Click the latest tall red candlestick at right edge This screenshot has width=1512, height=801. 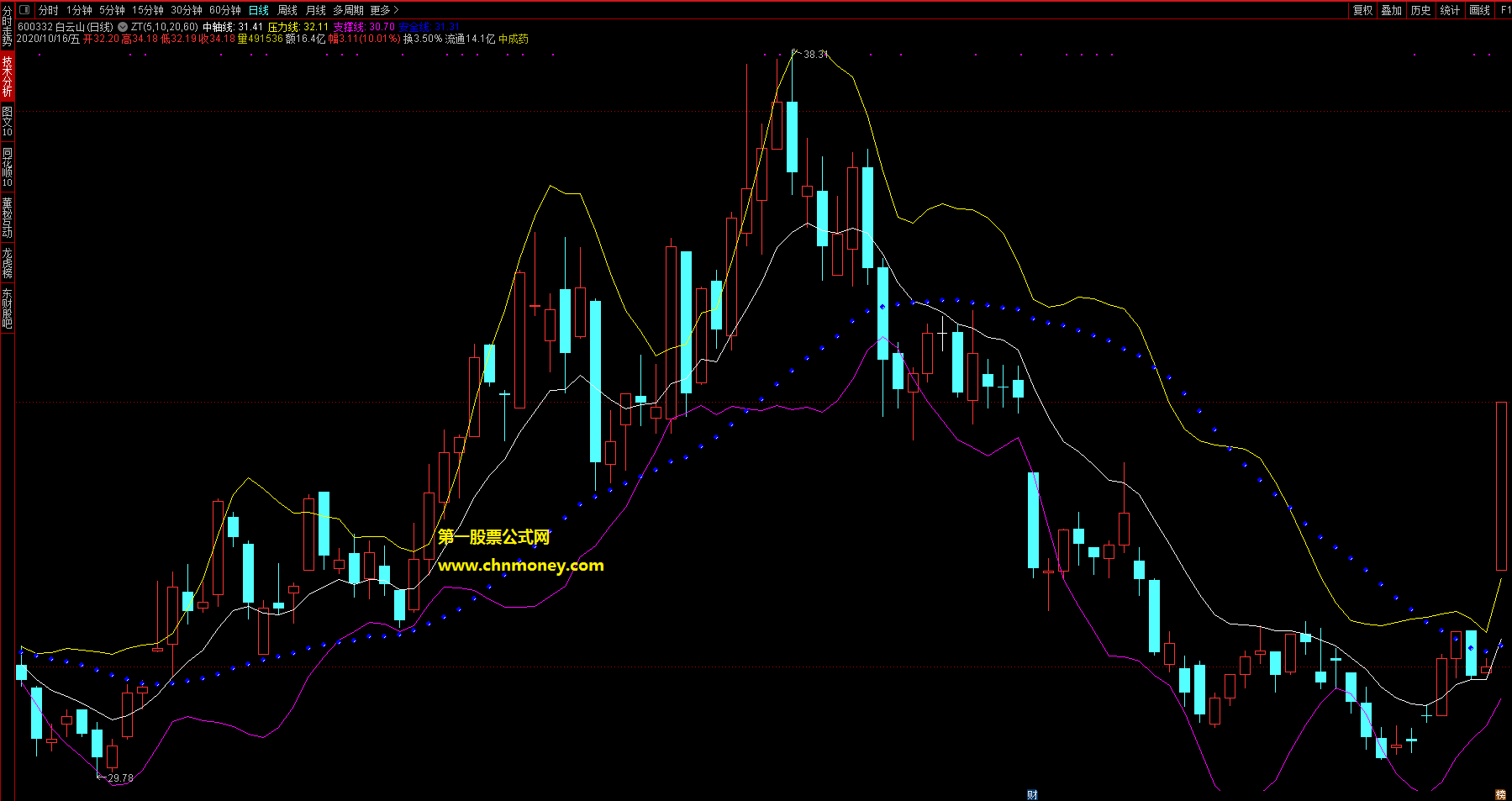[1501, 486]
